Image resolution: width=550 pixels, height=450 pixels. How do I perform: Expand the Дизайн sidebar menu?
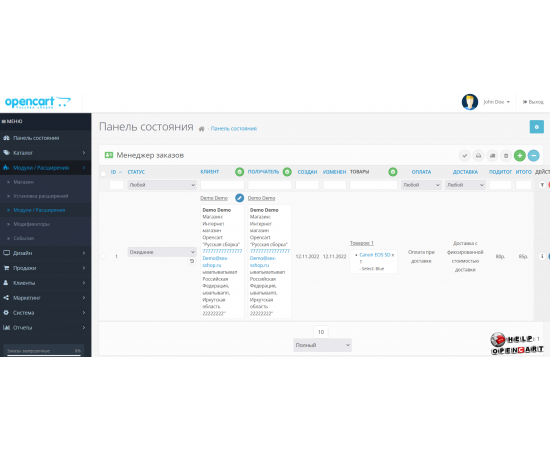(46, 253)
